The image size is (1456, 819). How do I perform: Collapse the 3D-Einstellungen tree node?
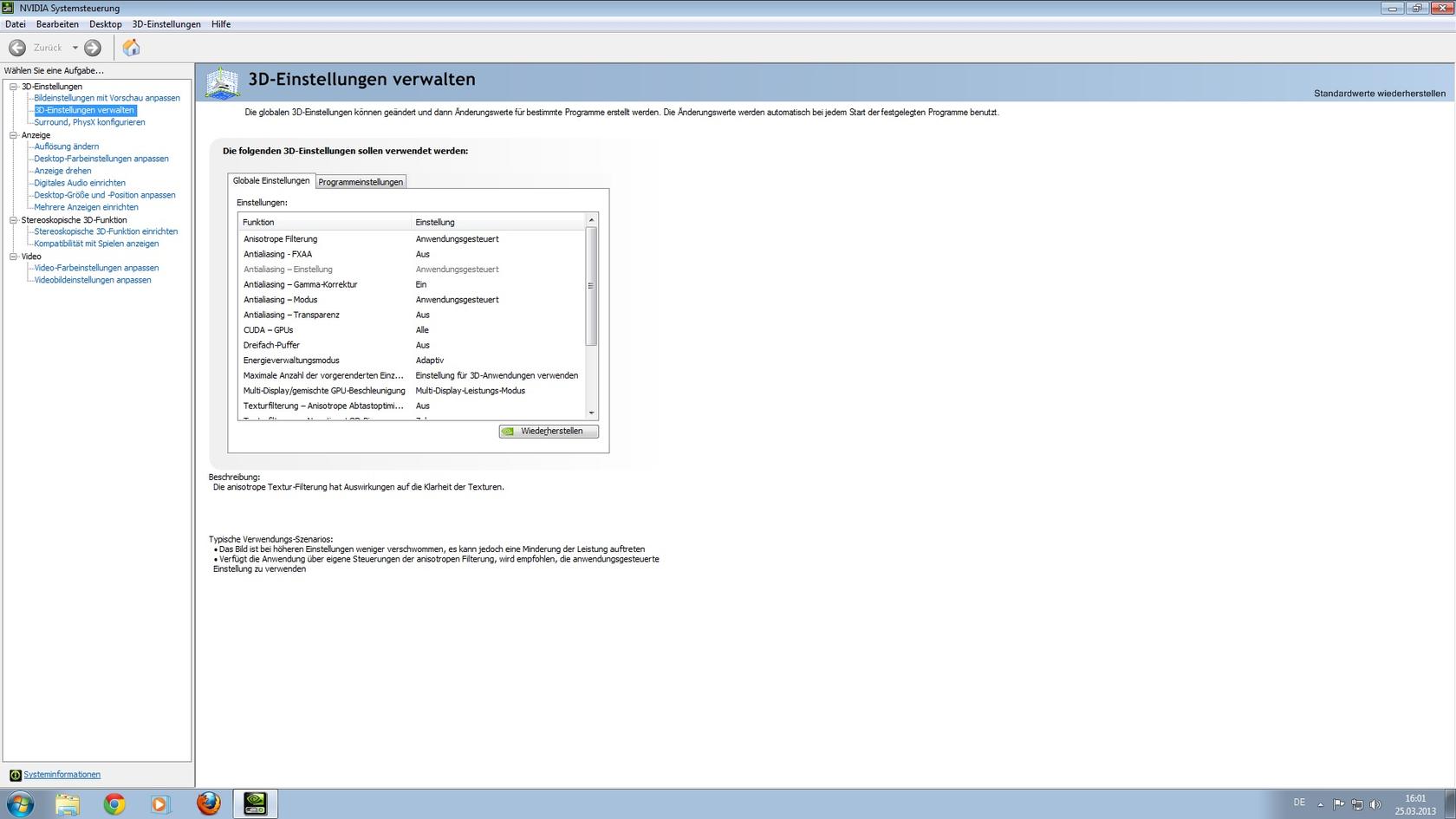pyautogui.click(x=14, y=87)
